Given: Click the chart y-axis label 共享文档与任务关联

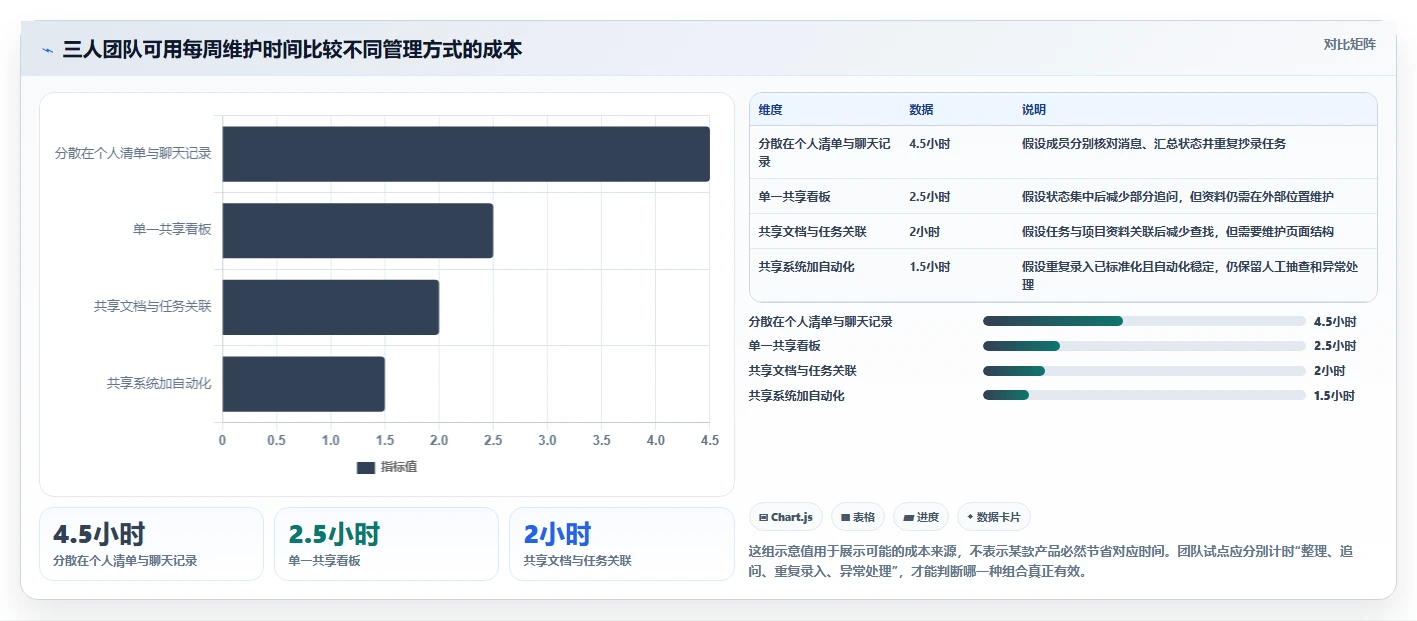Looking at the screenshot, I should (x=153, y=307).
